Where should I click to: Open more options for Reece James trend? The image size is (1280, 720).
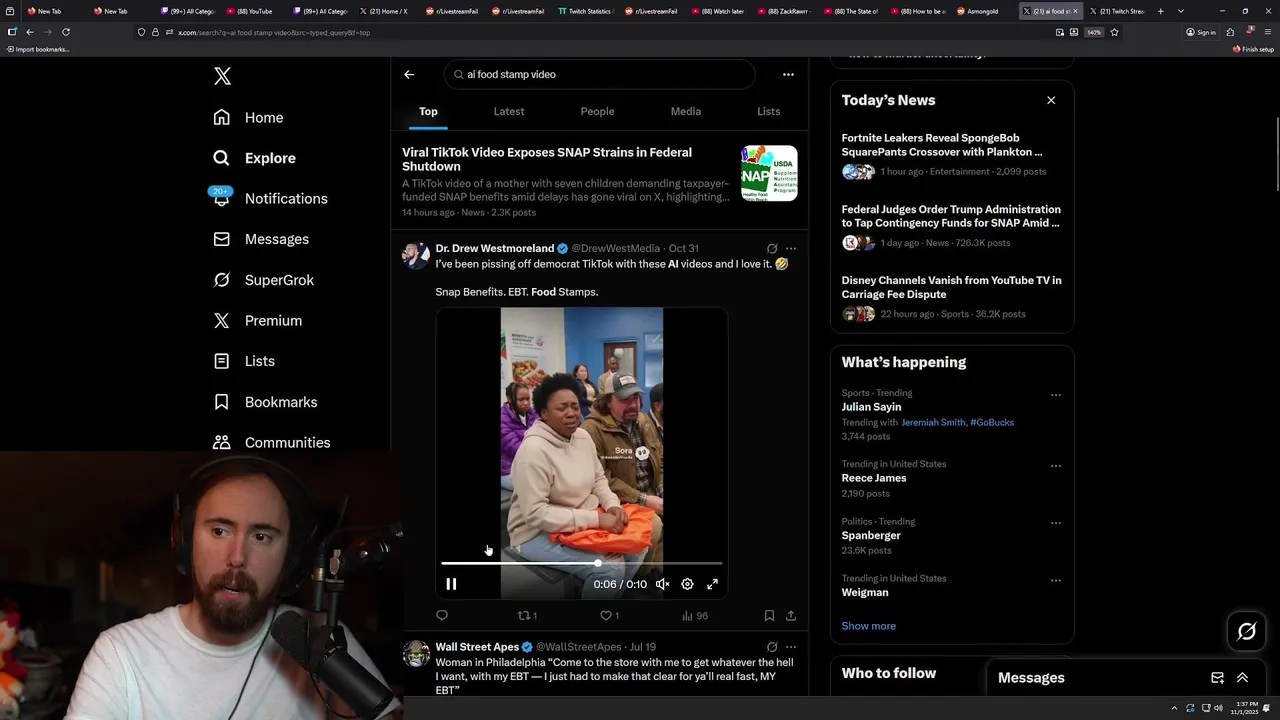[1055, 466]
